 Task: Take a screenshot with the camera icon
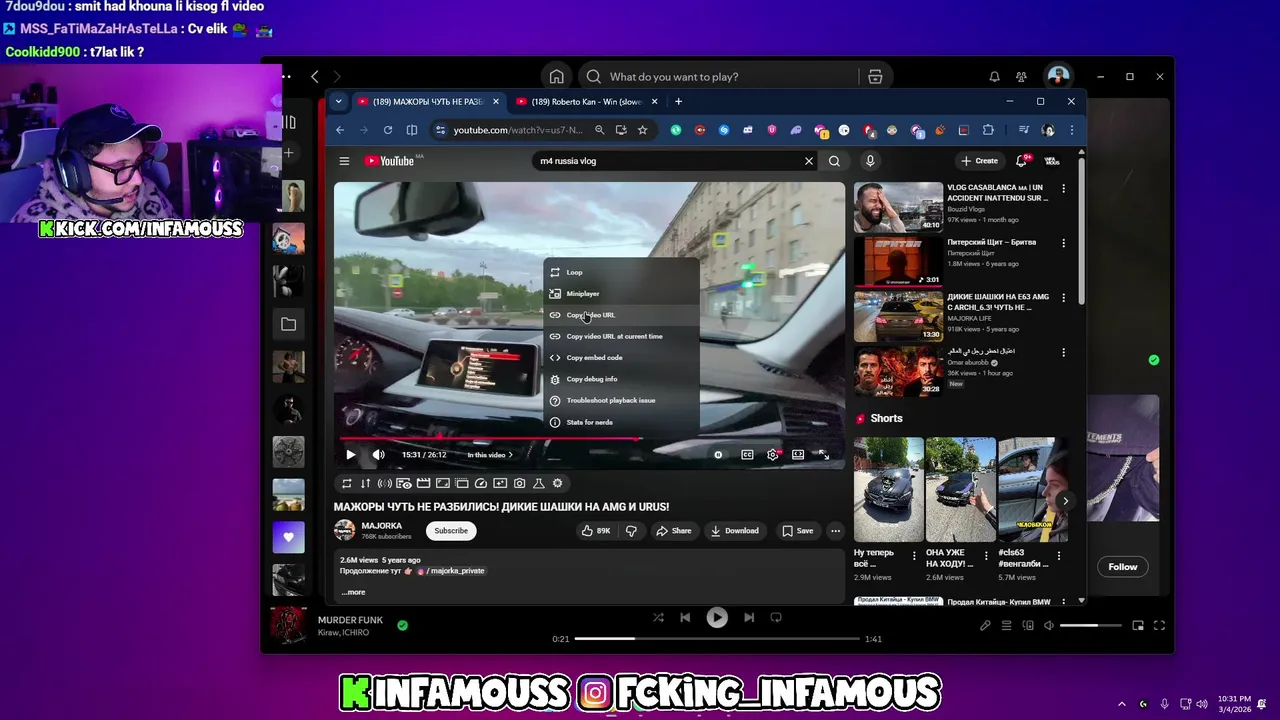pyautogui.click(x=519, y=483)
